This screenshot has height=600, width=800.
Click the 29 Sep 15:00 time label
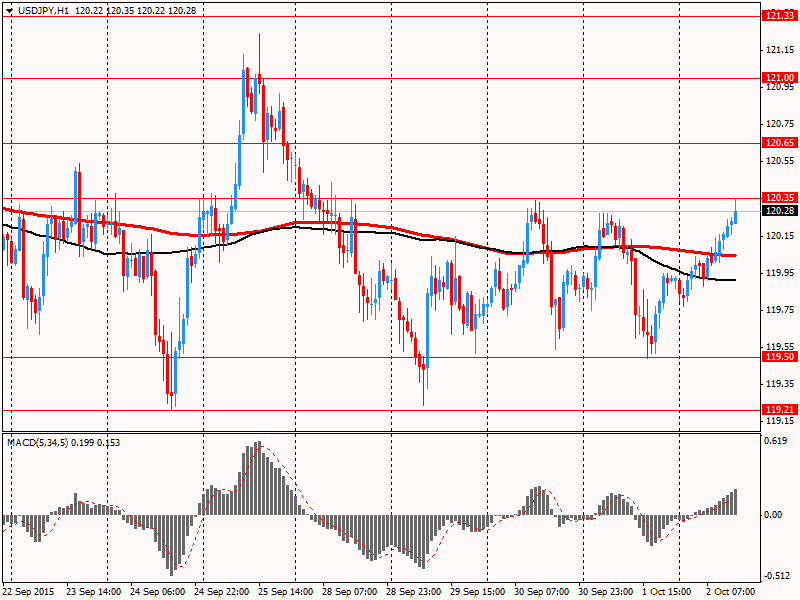[x=478, y=592]
